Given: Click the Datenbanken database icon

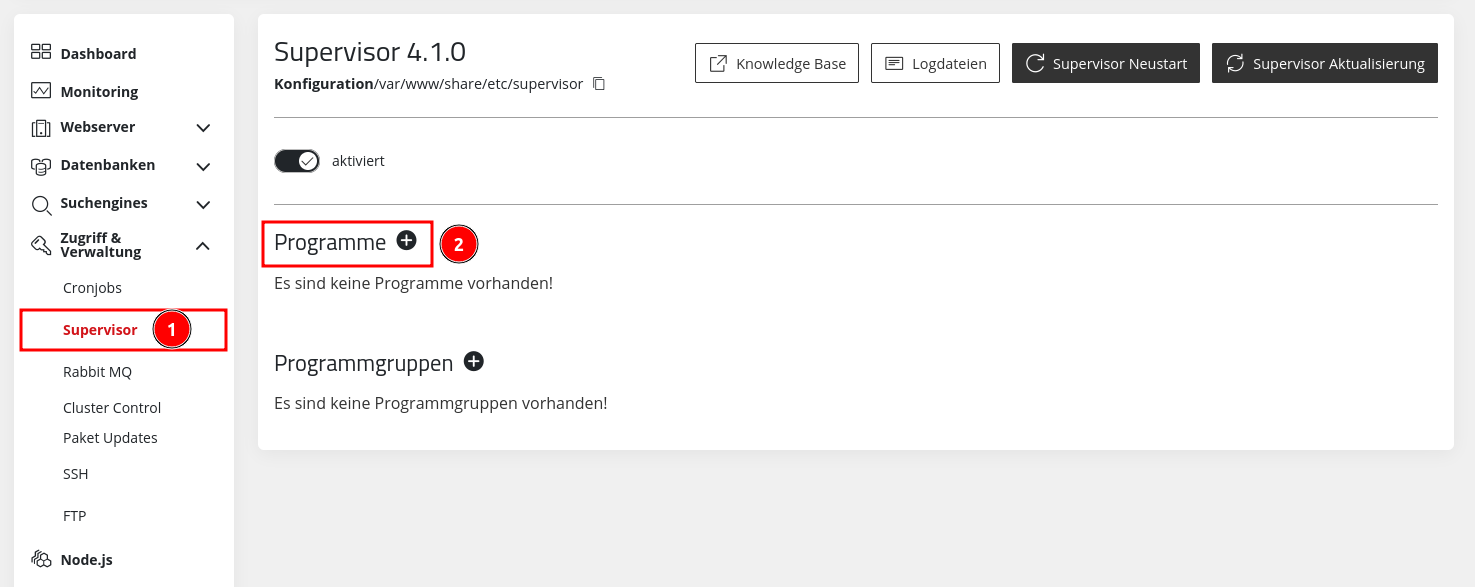Looking at the screenshot, I should point(41,166).
